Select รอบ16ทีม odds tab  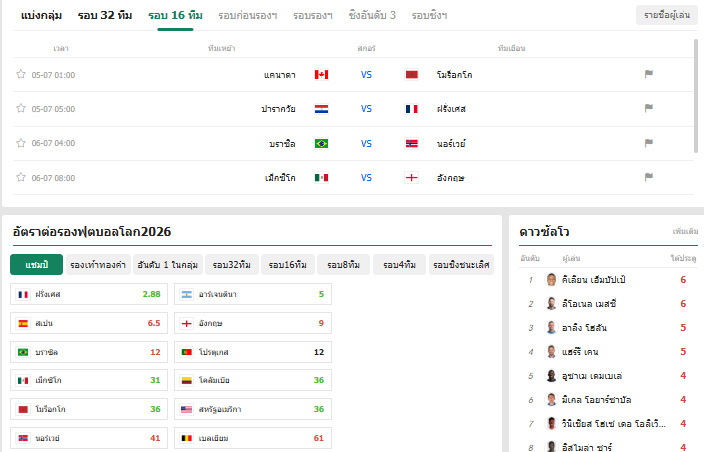[x=287, y=265]
